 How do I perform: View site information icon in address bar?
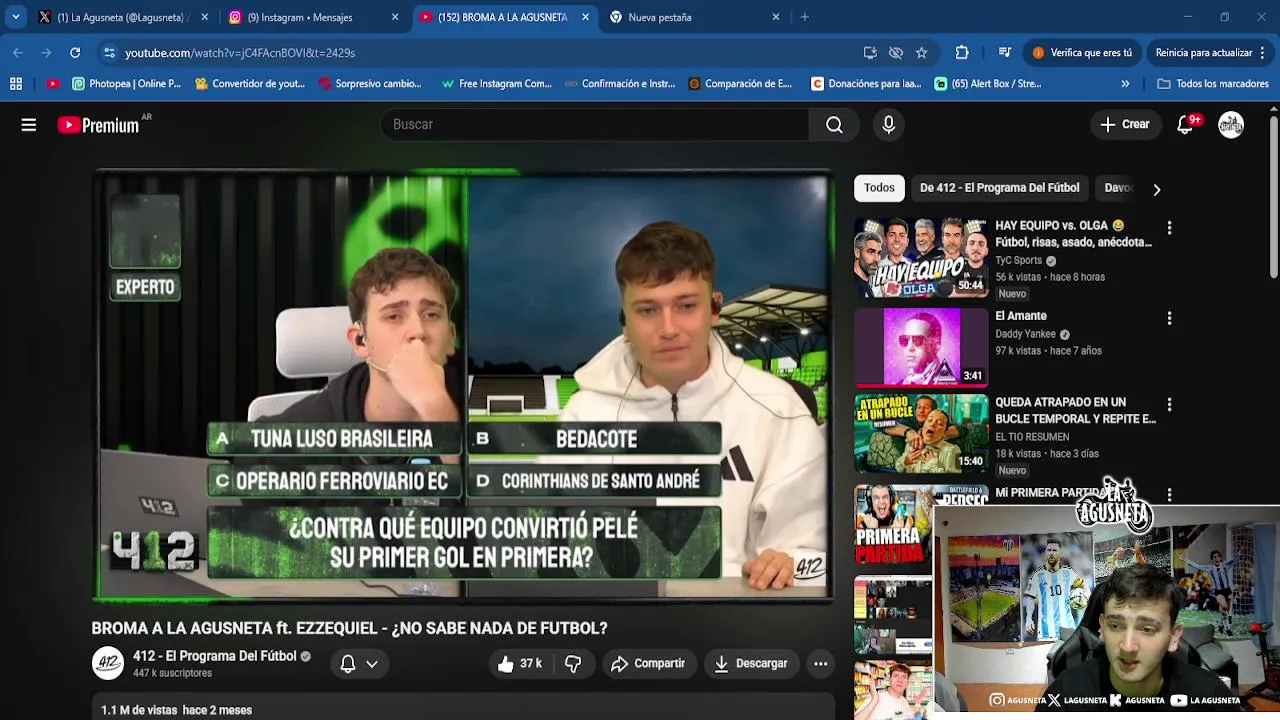pyautogui.click(x=109, y=53)
